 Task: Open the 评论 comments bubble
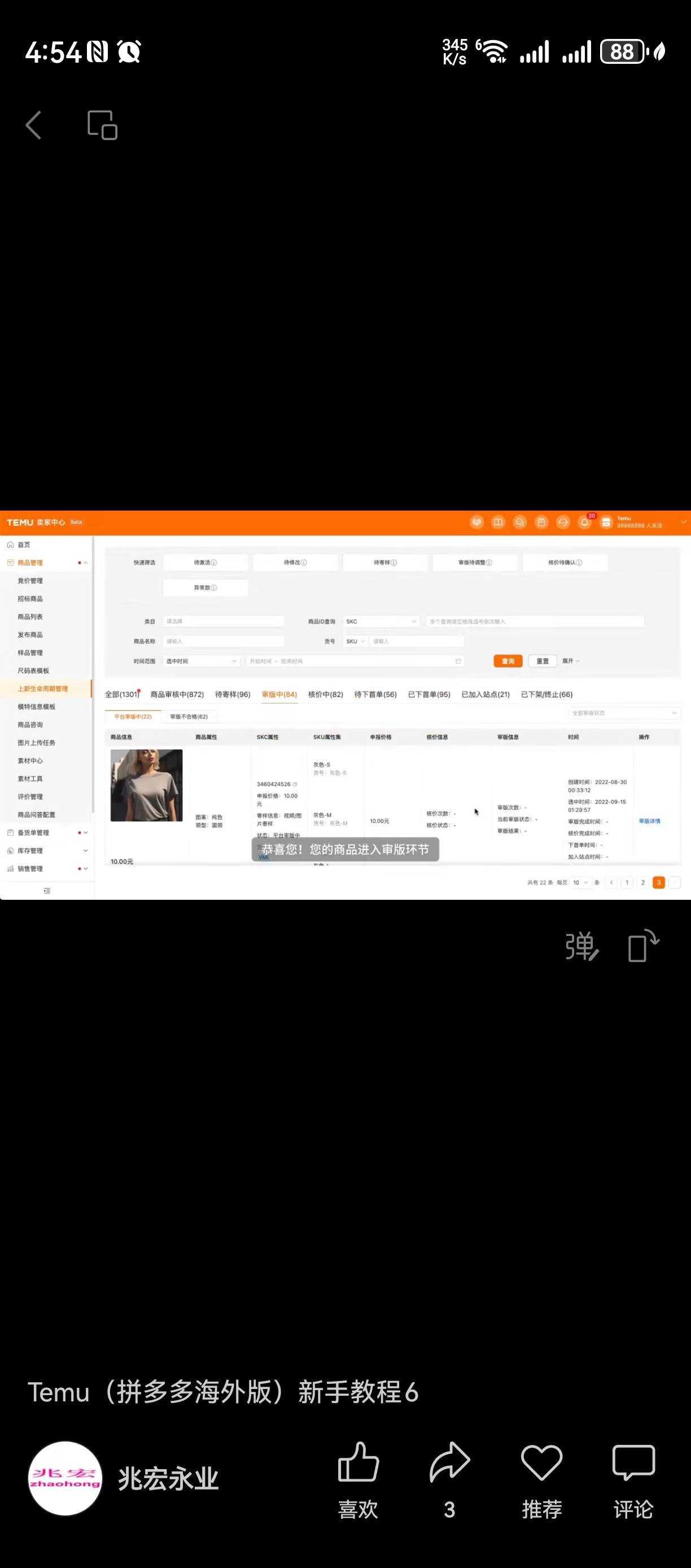tap(633, 1462)
